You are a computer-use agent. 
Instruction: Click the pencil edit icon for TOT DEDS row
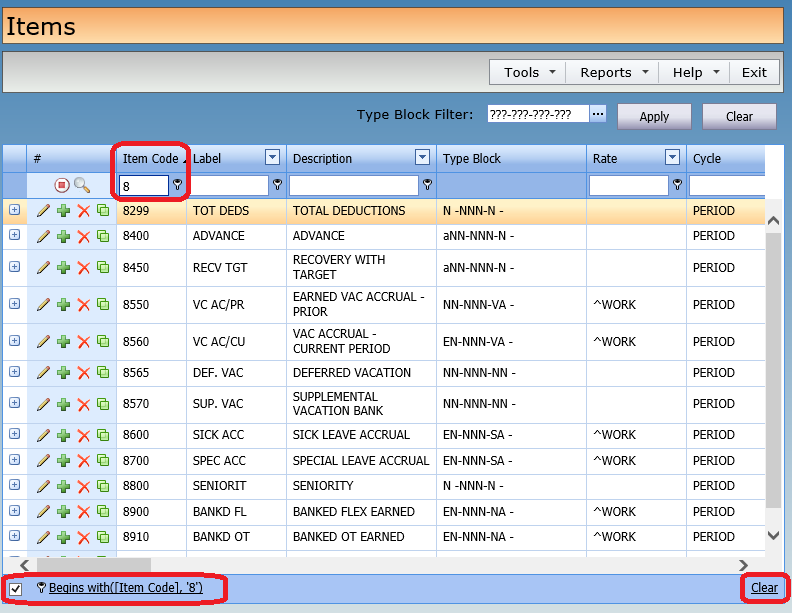43,211
